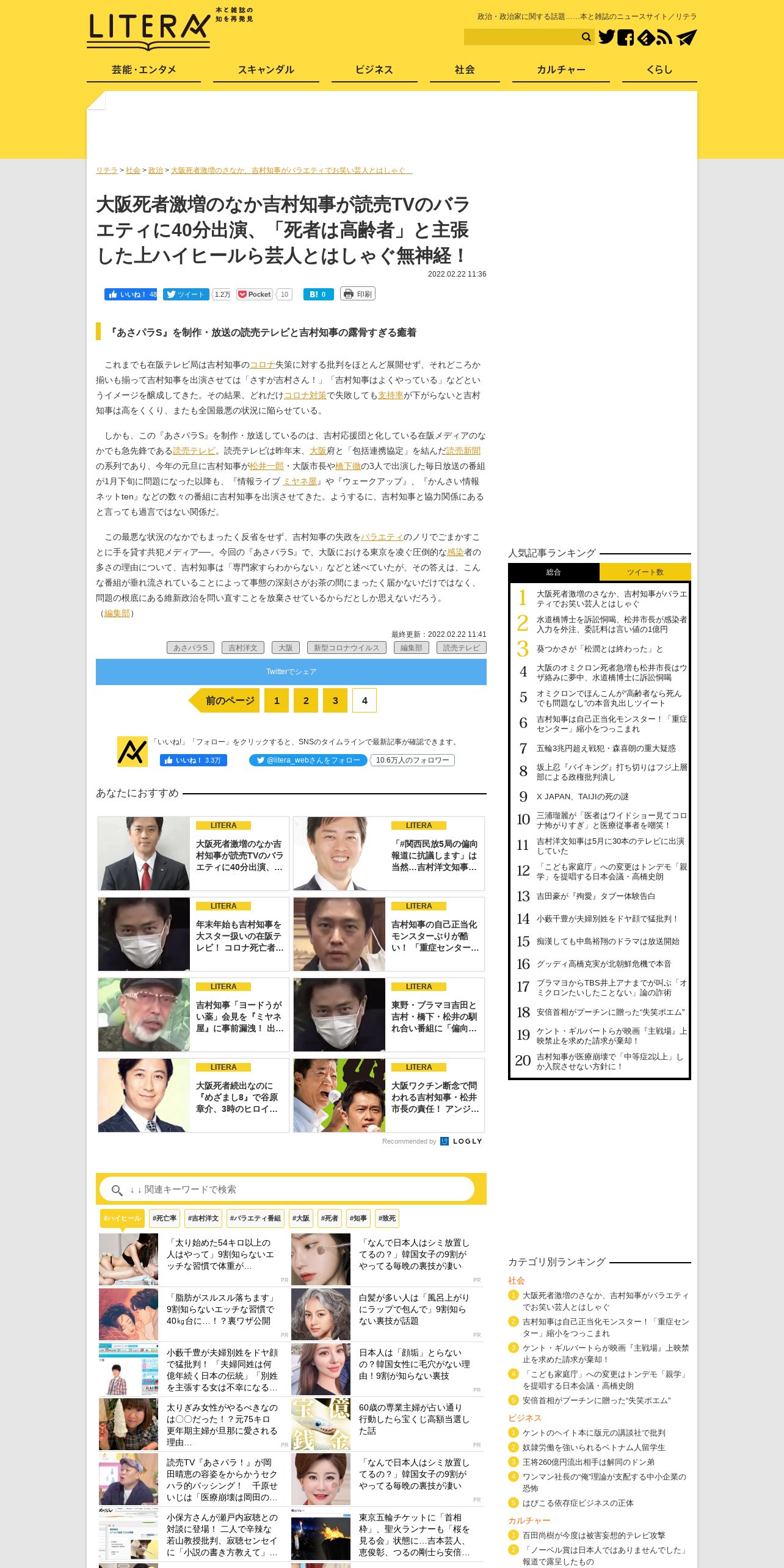Screen dimensions: 784x1568
Task: Open ranking item 18 安倍首相 失笑ポエム
Action: [x=610, y=1012]
